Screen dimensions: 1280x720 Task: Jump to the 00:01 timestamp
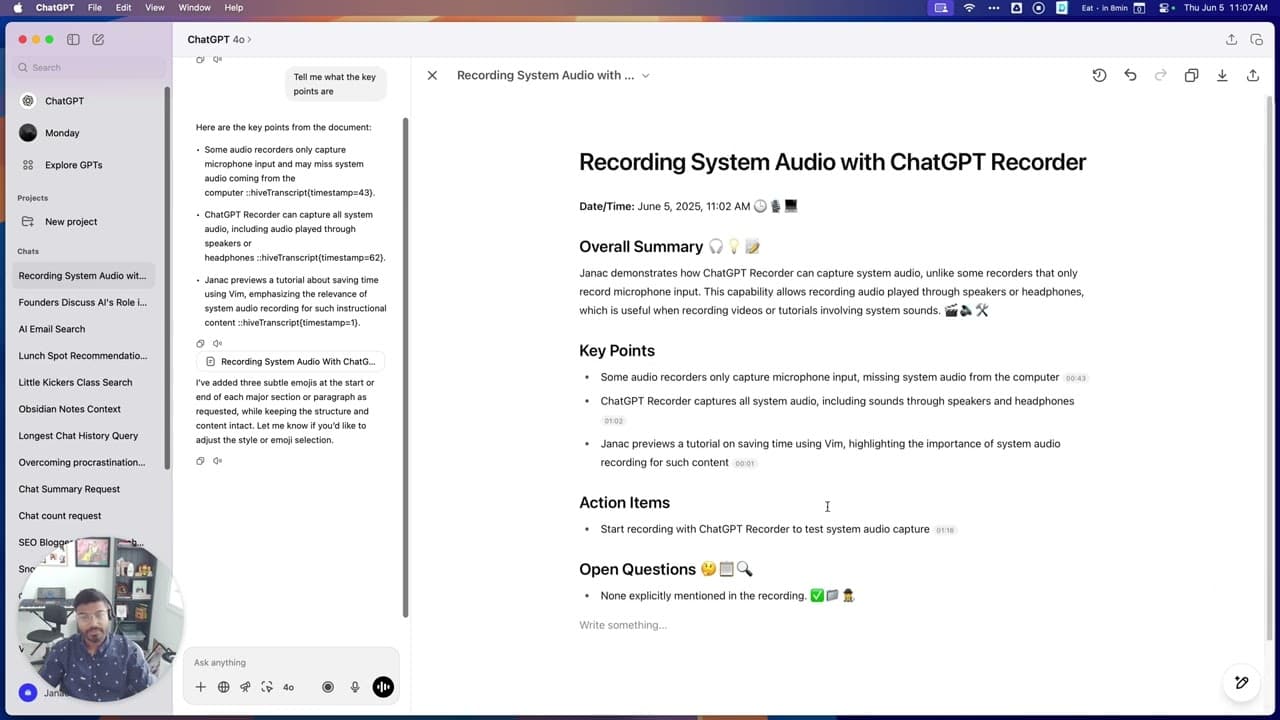pos(744,464)
